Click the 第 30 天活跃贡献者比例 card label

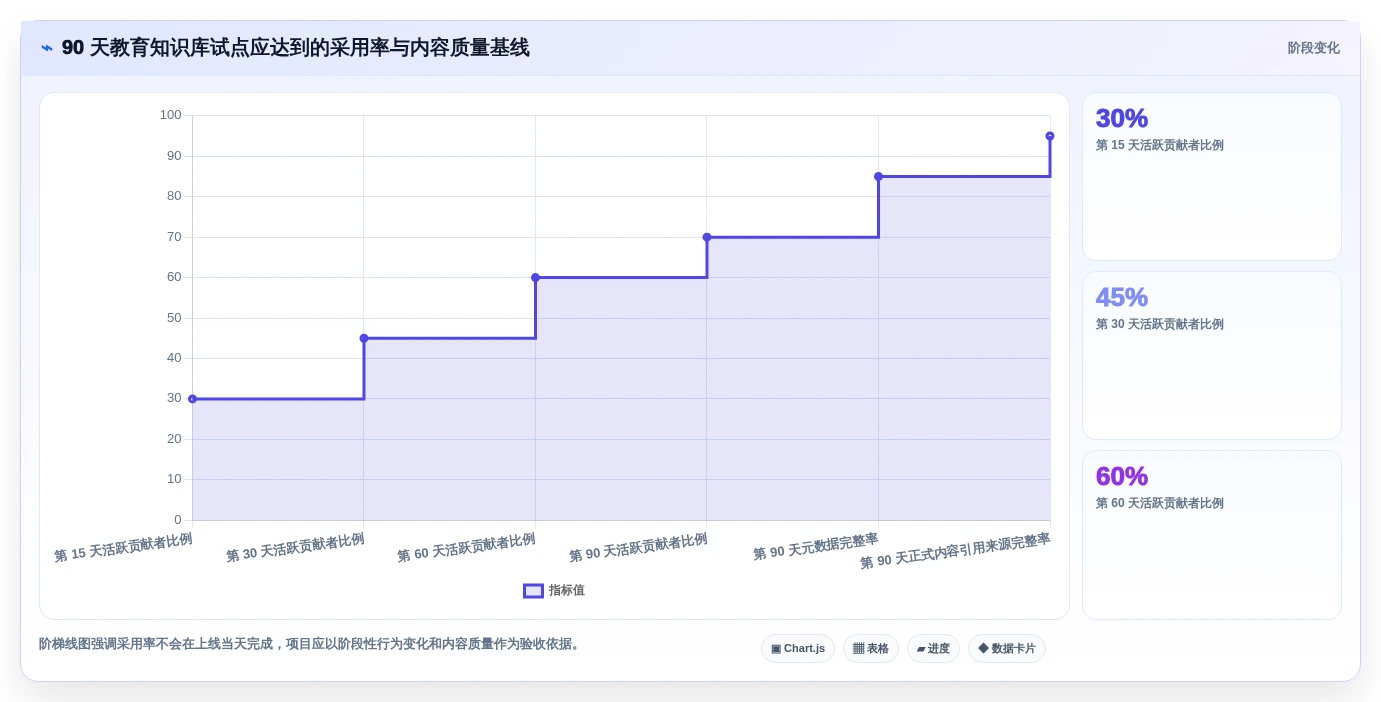coord(1159,324)
